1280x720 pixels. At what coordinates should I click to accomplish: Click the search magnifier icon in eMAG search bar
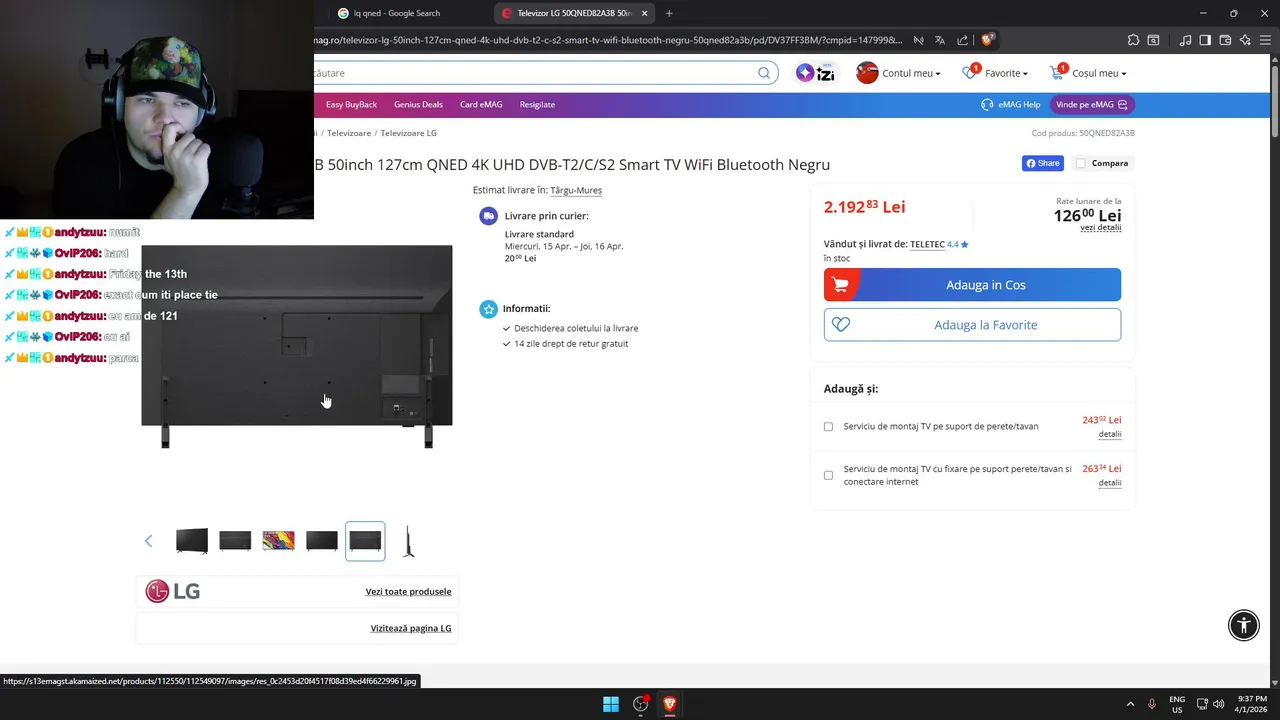tap(764, 73)
